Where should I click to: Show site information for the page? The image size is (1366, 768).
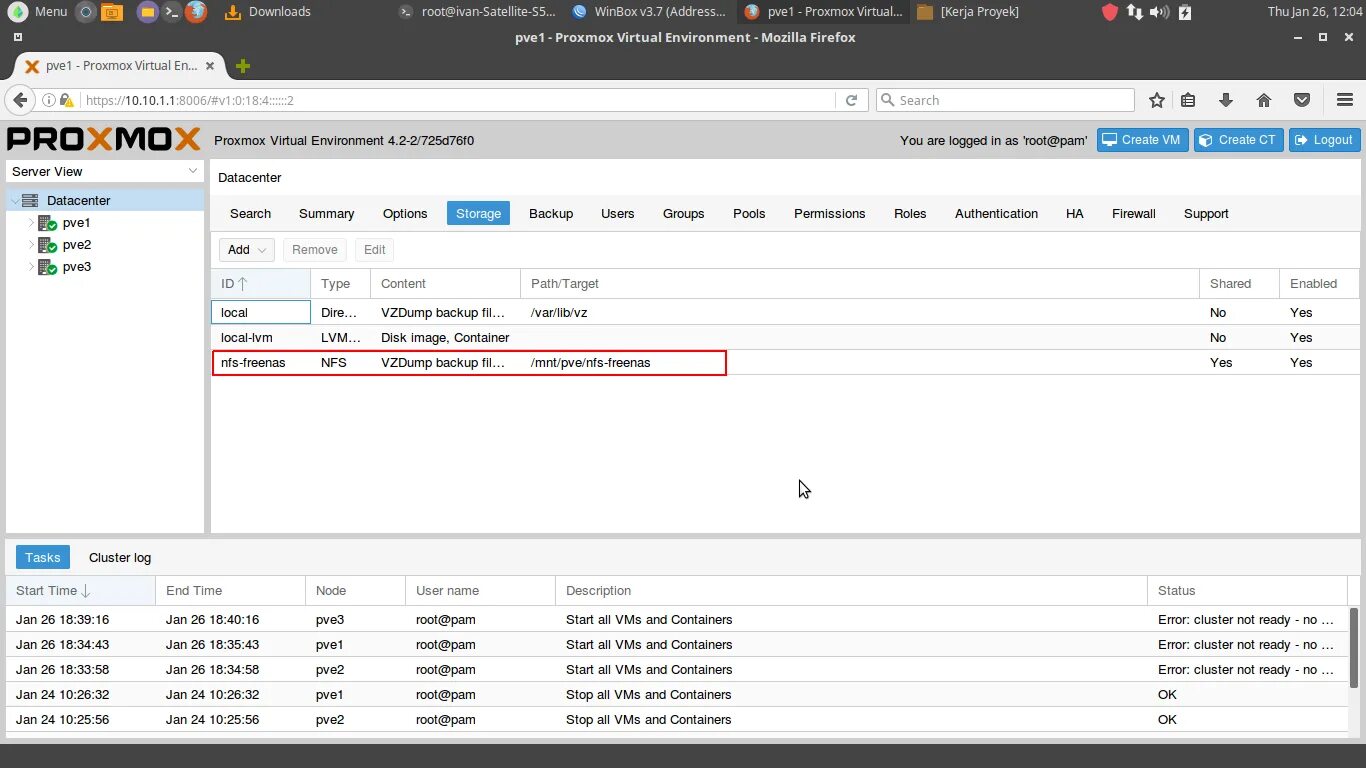(x=48, y=100)
